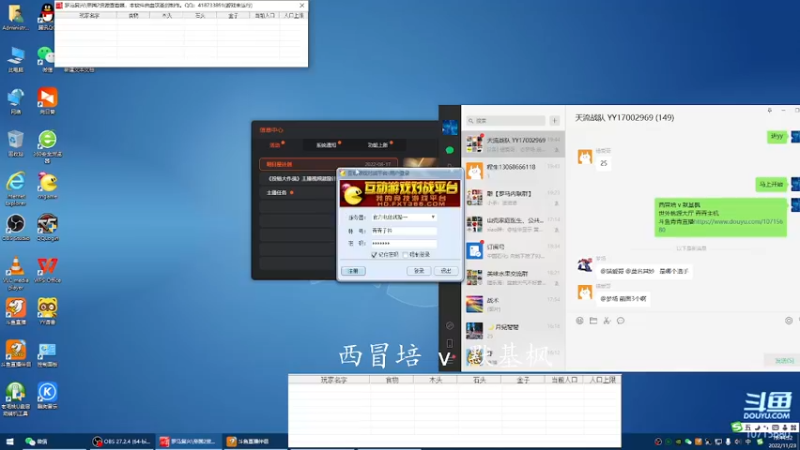Open the Tencent QQ penguin desktop icon
The height and width of the screenshot is (450, 800).
pyautogui.click(x=46, y=16)
